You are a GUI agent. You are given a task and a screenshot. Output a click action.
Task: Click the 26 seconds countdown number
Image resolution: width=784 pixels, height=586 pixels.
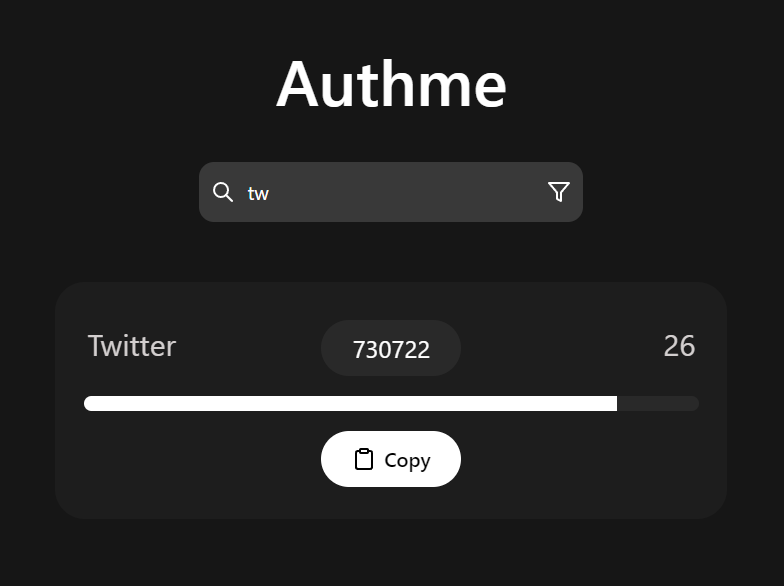pyautogui.click(x=679, y=346)
